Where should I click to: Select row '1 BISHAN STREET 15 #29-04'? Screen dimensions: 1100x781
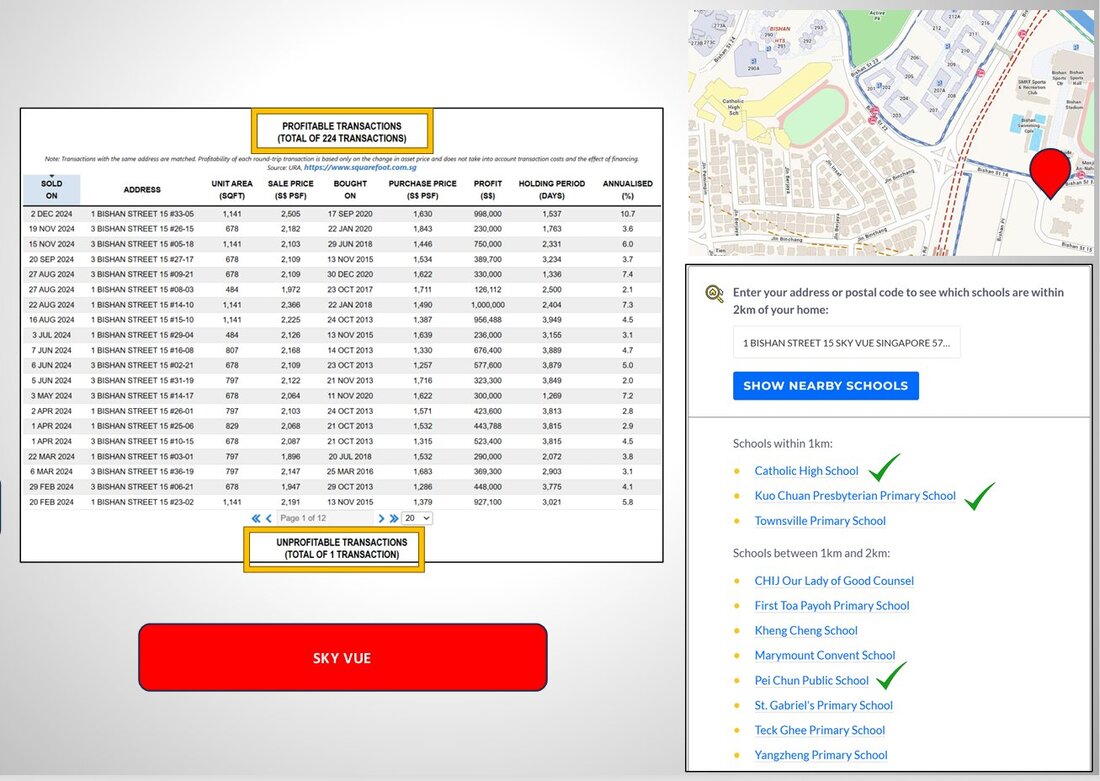point(342,335)
